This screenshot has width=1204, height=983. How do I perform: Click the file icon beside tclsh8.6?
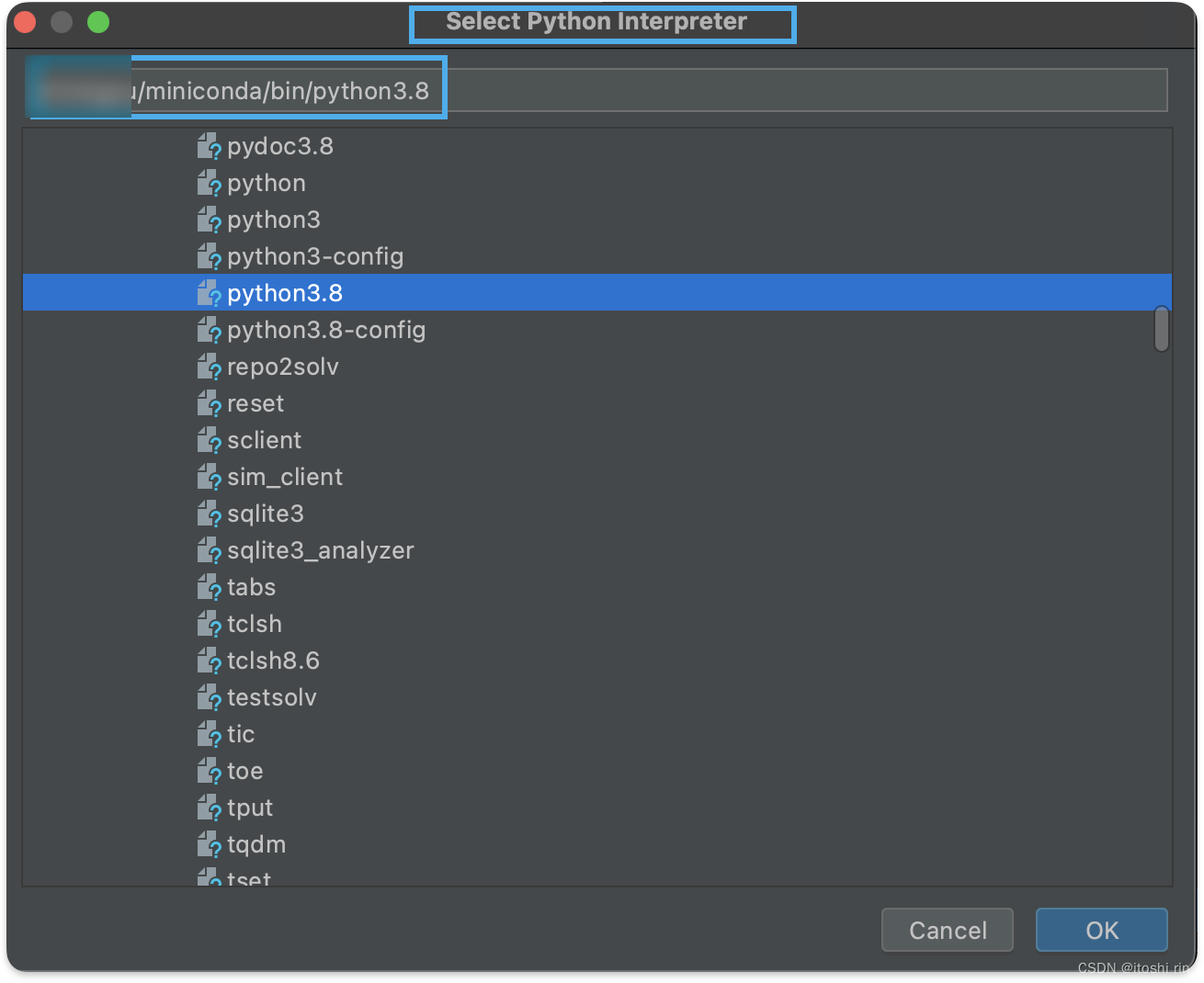coord(210,661)
